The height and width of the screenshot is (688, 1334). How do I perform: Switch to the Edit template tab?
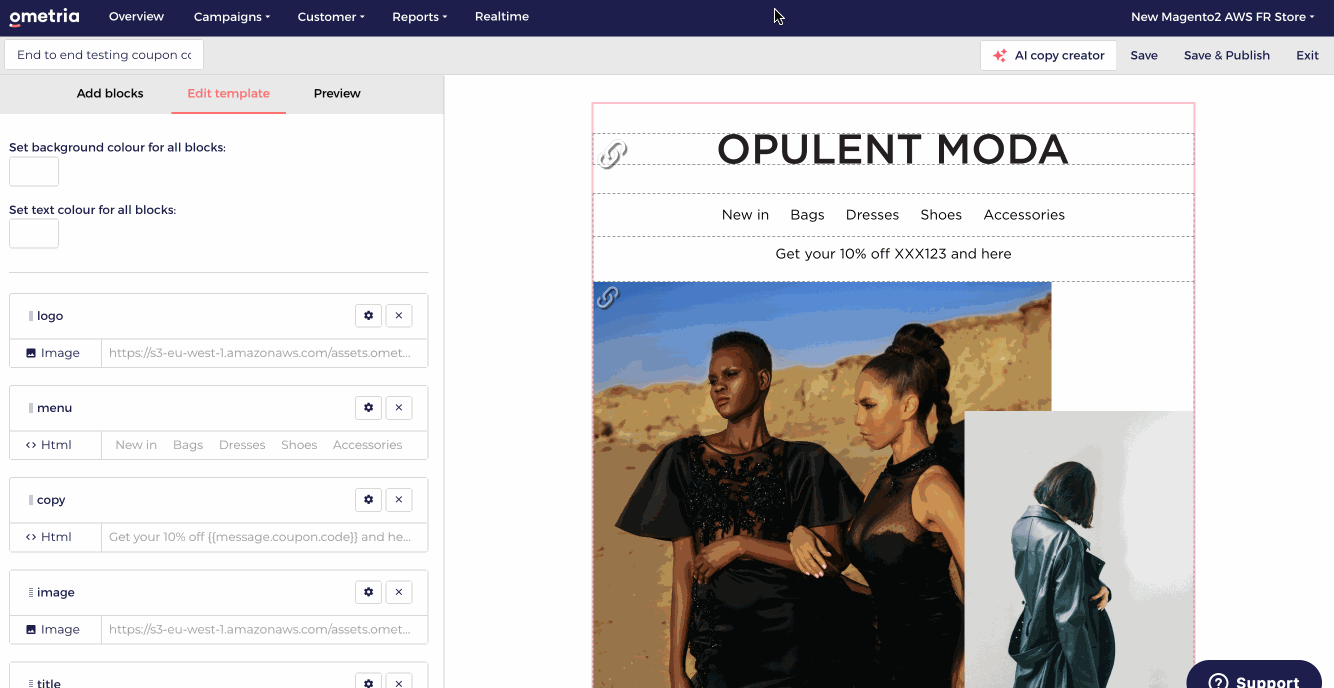coord(228,93)
